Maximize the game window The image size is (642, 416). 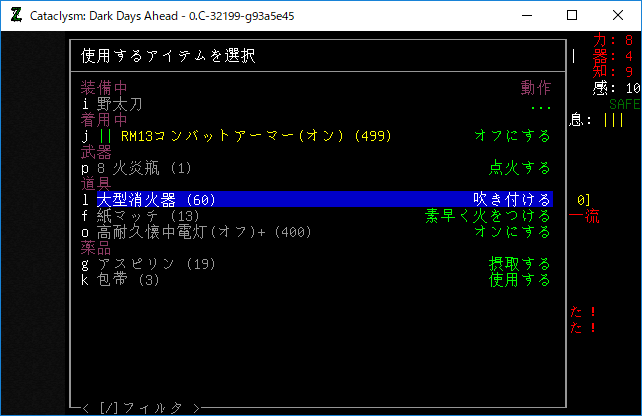[x=572, y=15]
